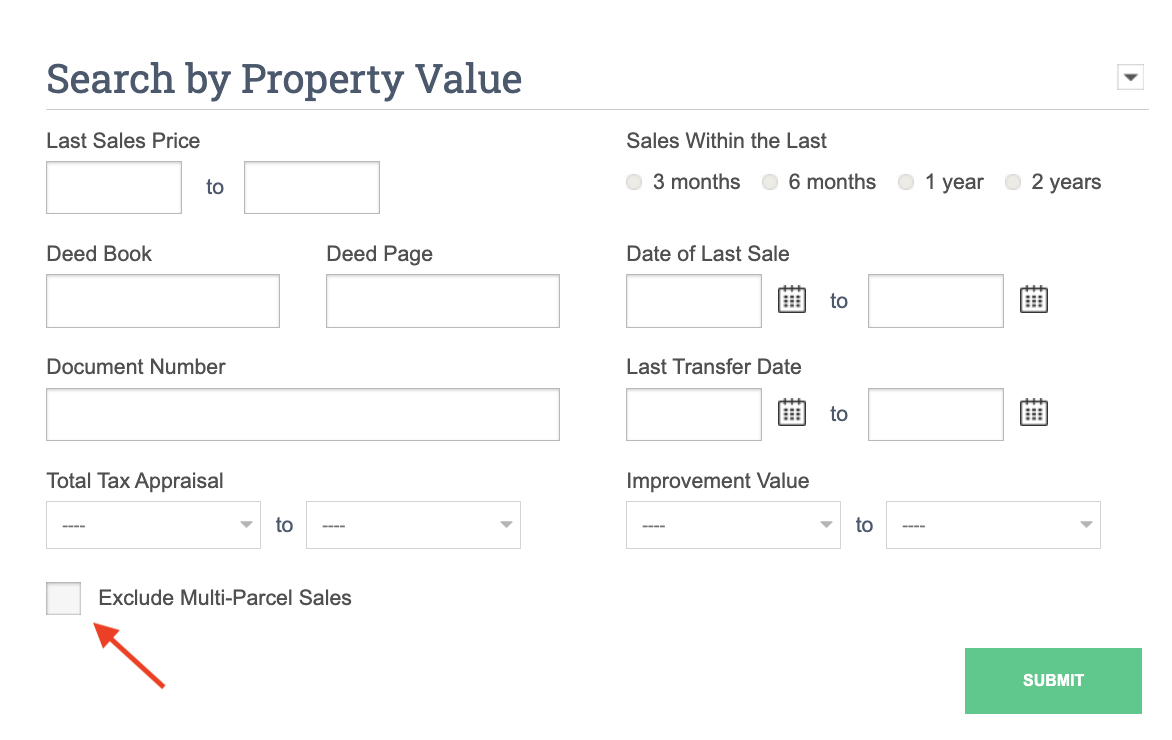1172x740 pixels.
Task: Click the Deed Page input field
Action: pyautogui.click(x=443, y=301)
